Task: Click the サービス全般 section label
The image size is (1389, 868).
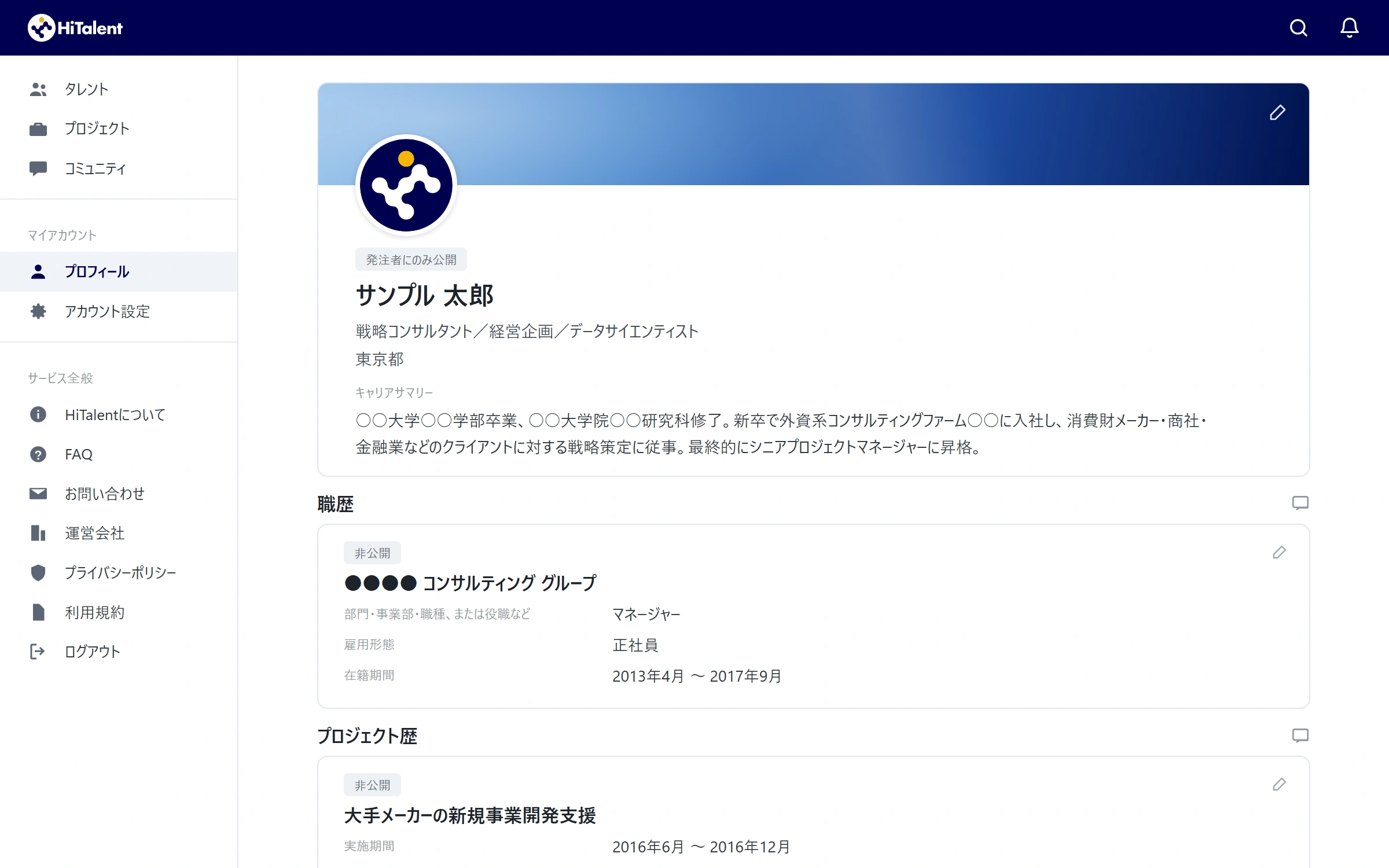Action: (x=61, y=378)
